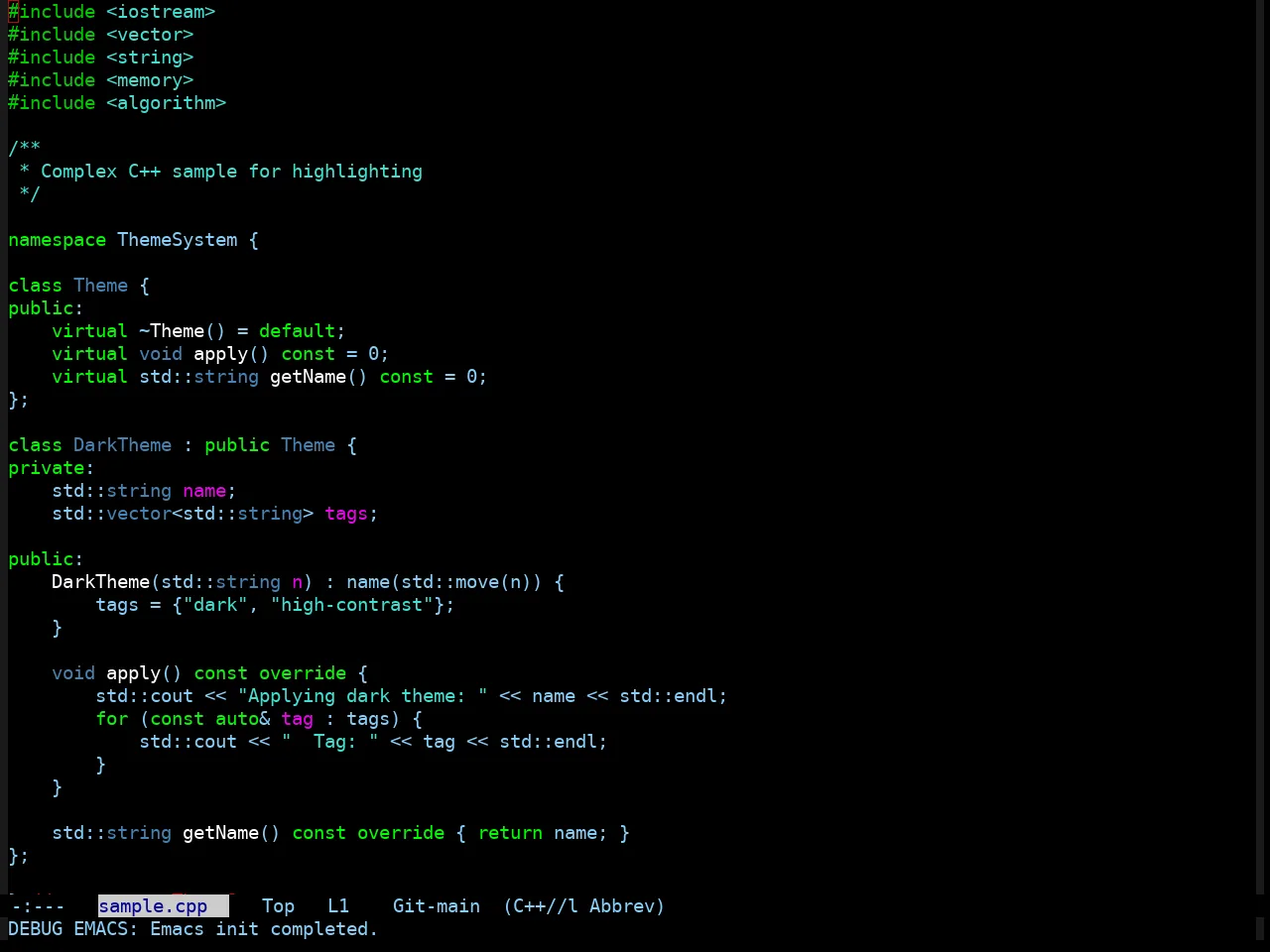Click 'getName()' in virtual std::string line
This screenshot has height=952, width=1270.
tap(318, 377)
